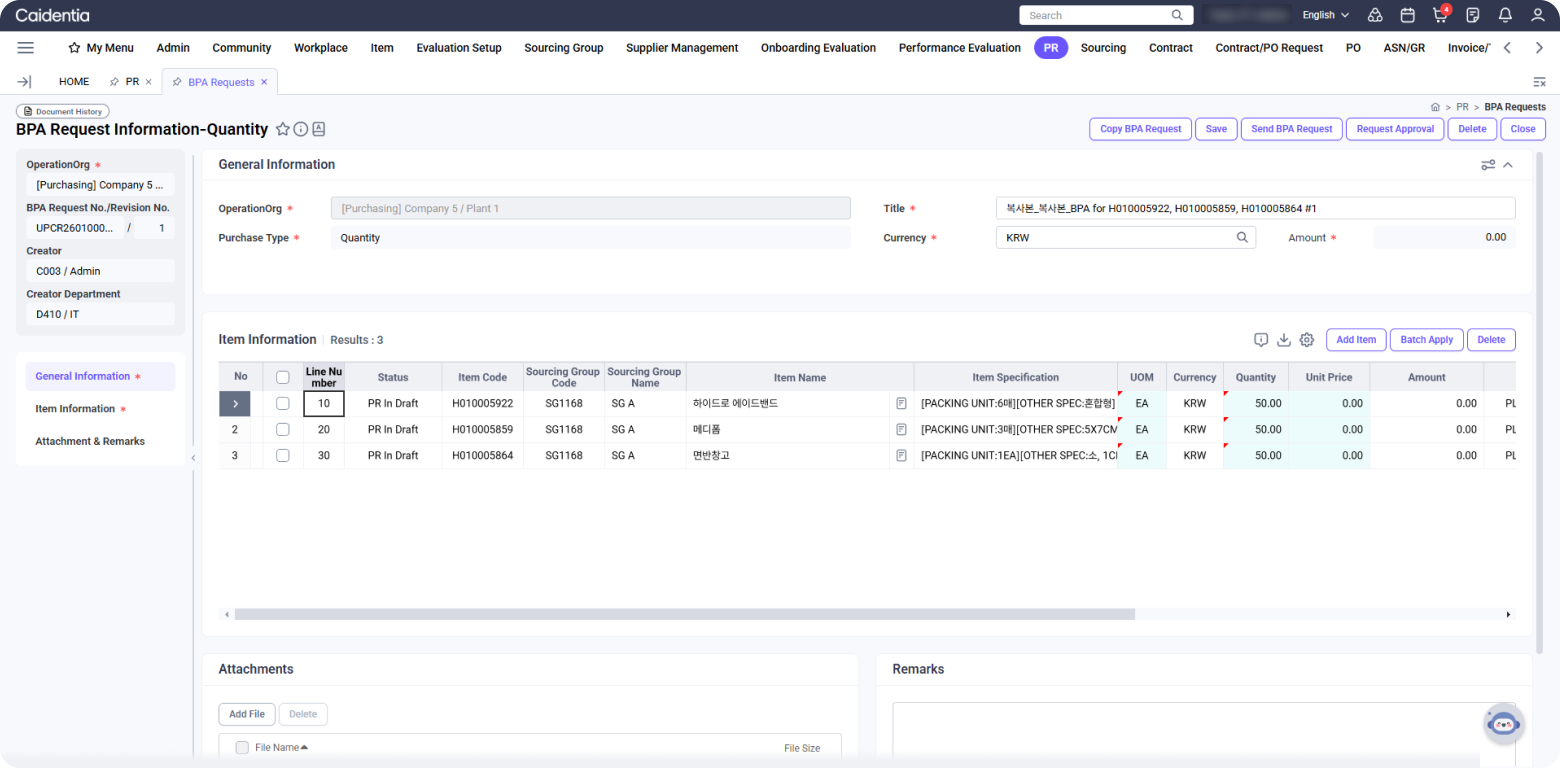Switch to the HOME tab
1560x768 pixels.
pyautogui.click(x=74, y=82)
